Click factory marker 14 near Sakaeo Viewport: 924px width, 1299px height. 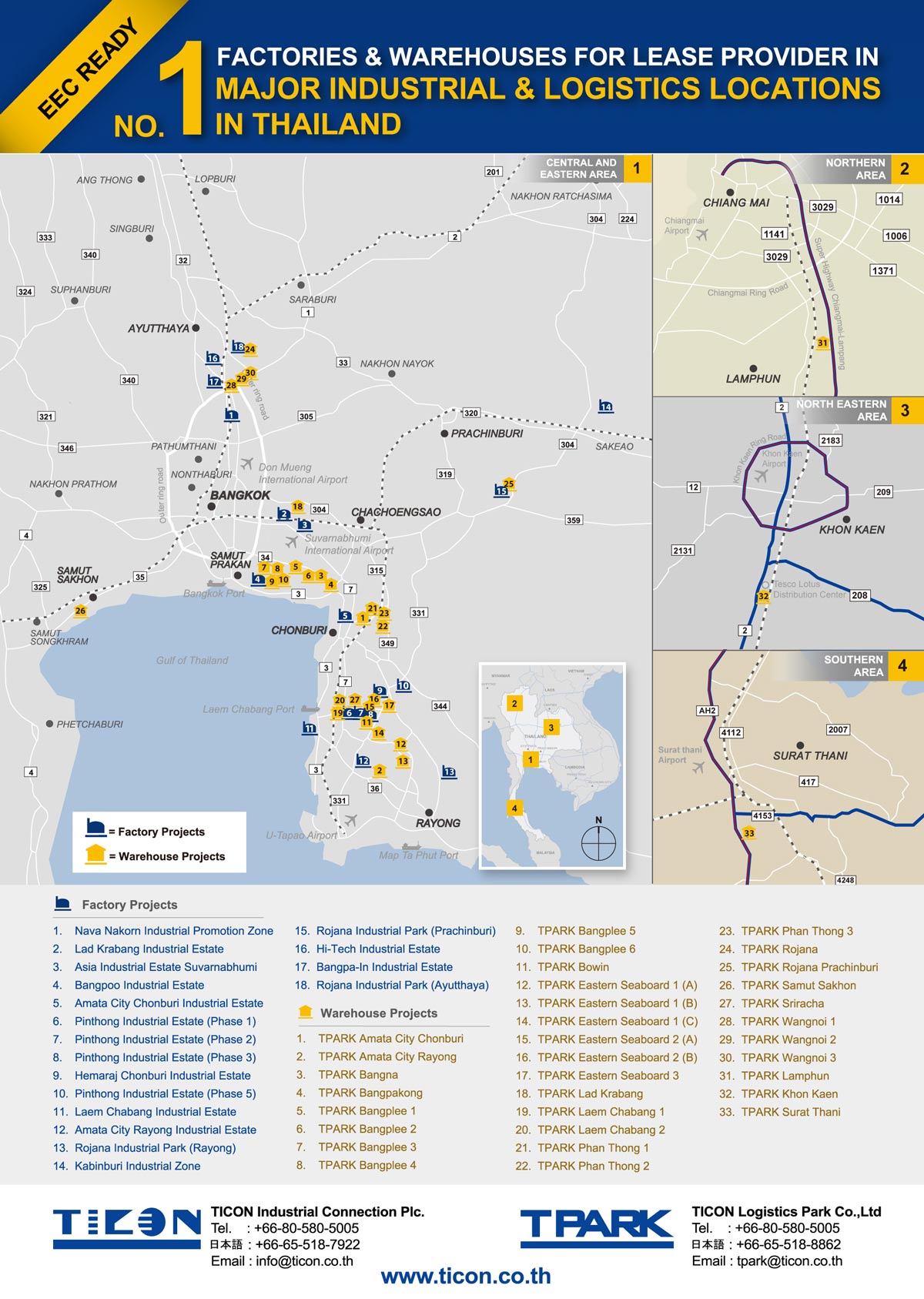[x=606, y=406]
